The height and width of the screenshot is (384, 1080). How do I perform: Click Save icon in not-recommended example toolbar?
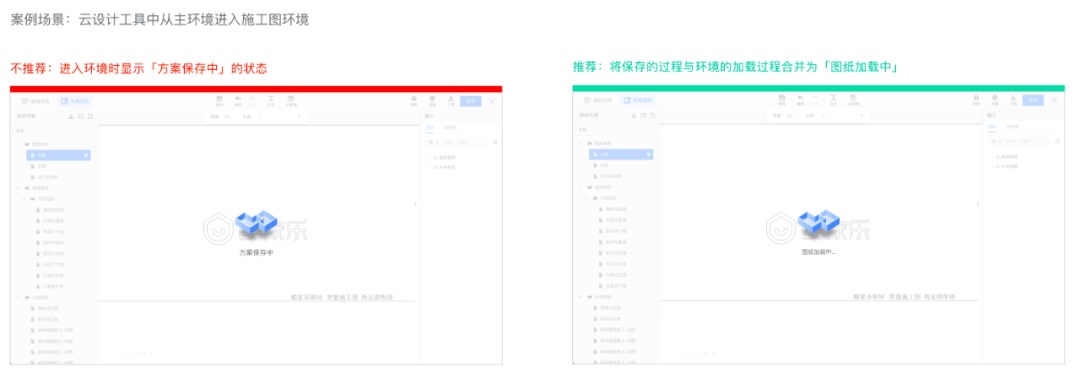pos(219,100)
